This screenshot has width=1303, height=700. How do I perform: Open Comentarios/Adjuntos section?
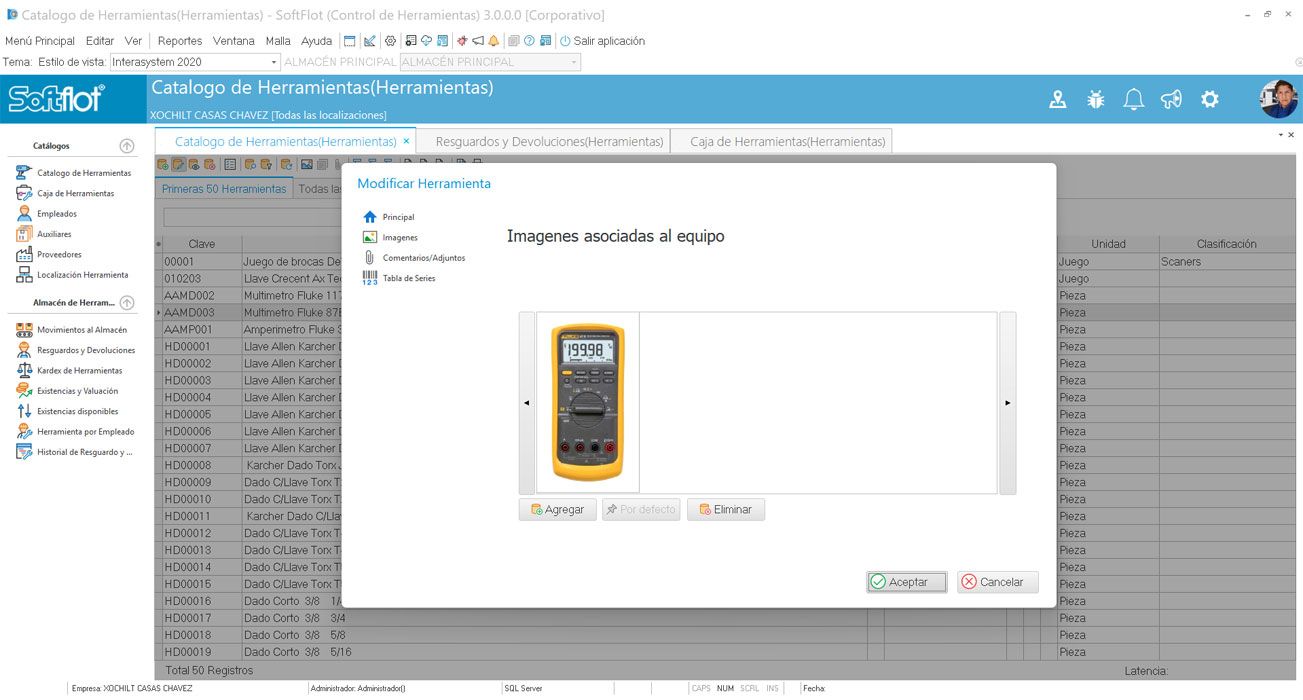(423, 258)
